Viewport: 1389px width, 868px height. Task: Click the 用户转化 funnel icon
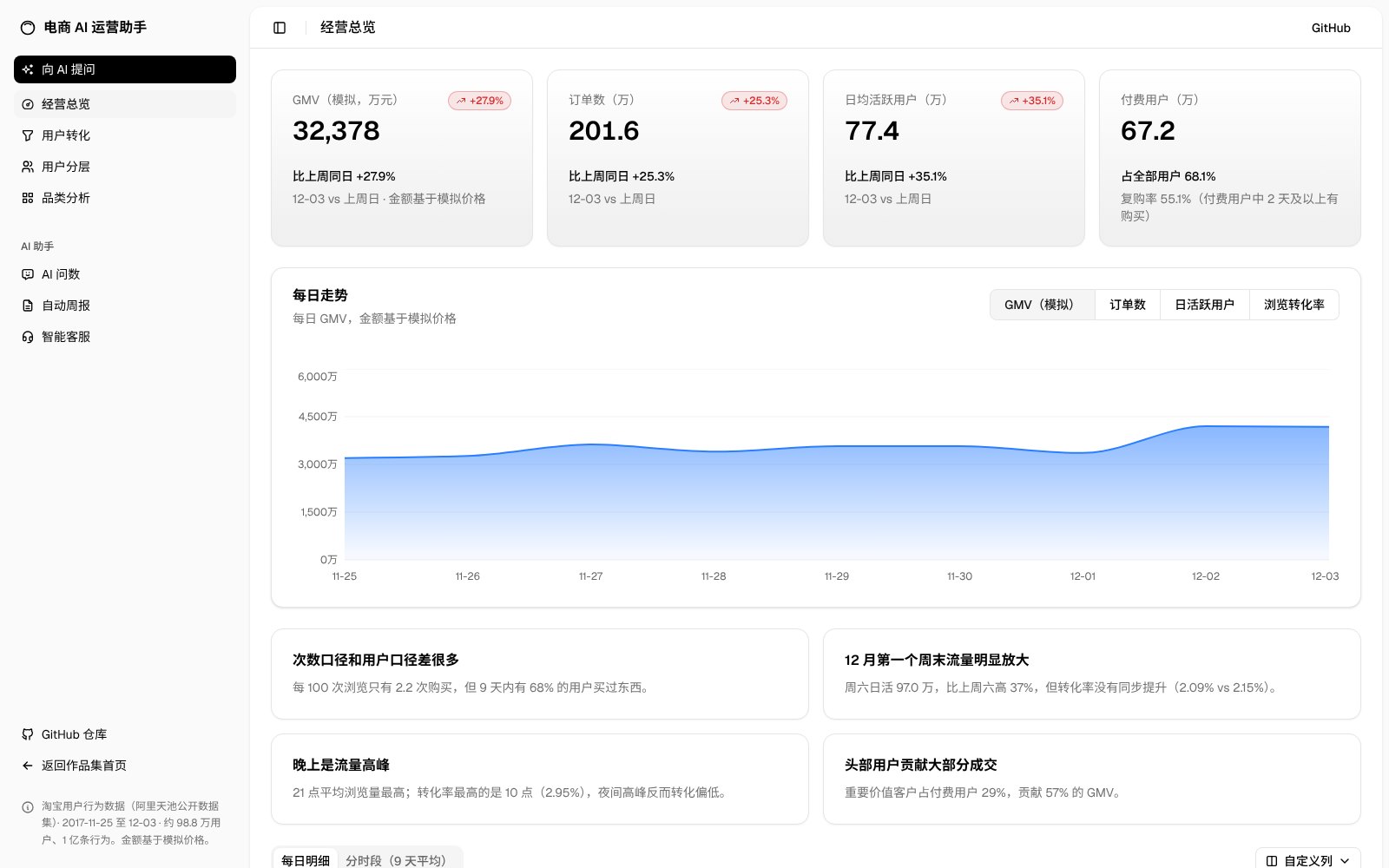pyautogui.click(x=28, y=135)
